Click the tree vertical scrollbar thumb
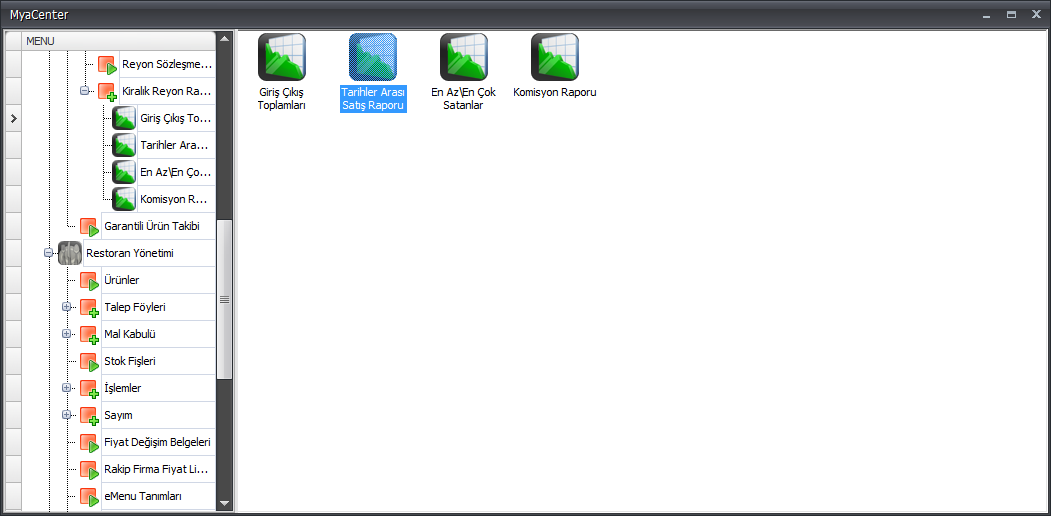 [225, 300]
